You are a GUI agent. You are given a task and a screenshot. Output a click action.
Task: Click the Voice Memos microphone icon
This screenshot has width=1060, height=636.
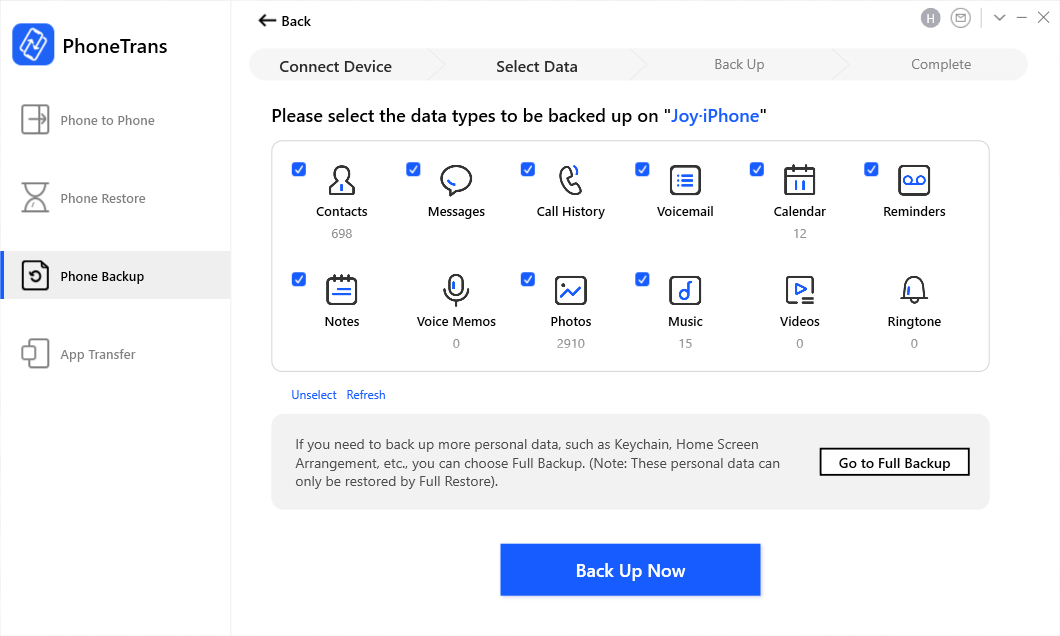coord(456,290)
